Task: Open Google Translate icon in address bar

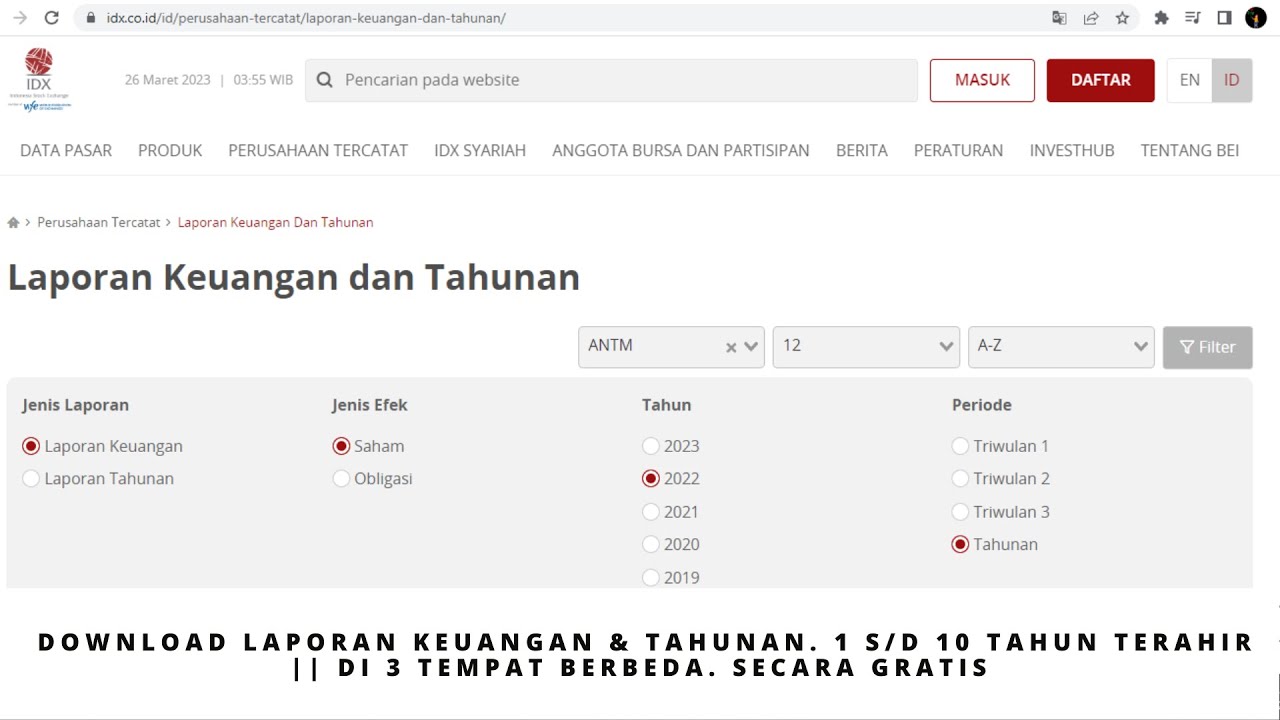Action: click(1059, 18)
